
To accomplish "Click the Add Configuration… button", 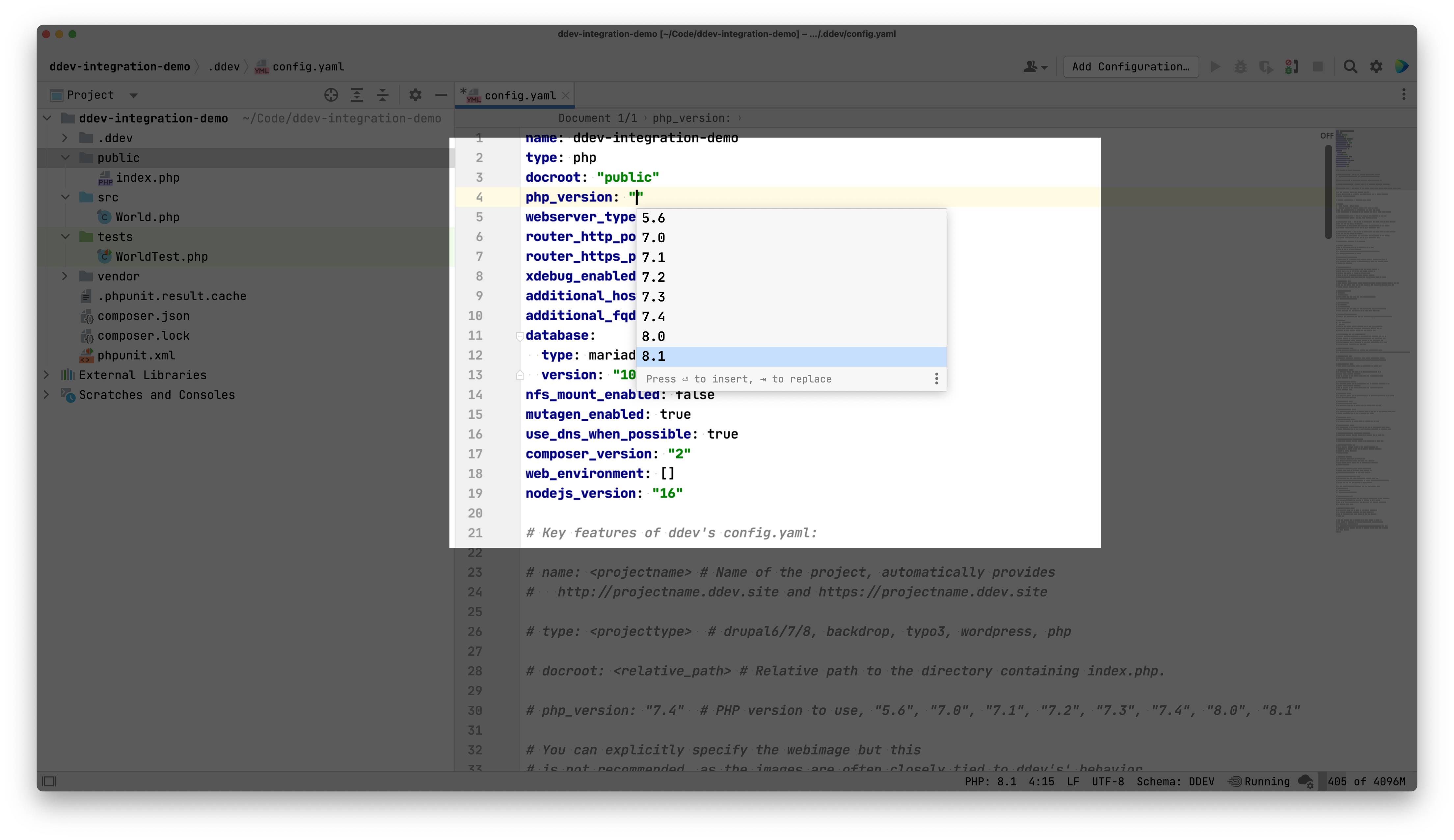I will coord(1130,67).
